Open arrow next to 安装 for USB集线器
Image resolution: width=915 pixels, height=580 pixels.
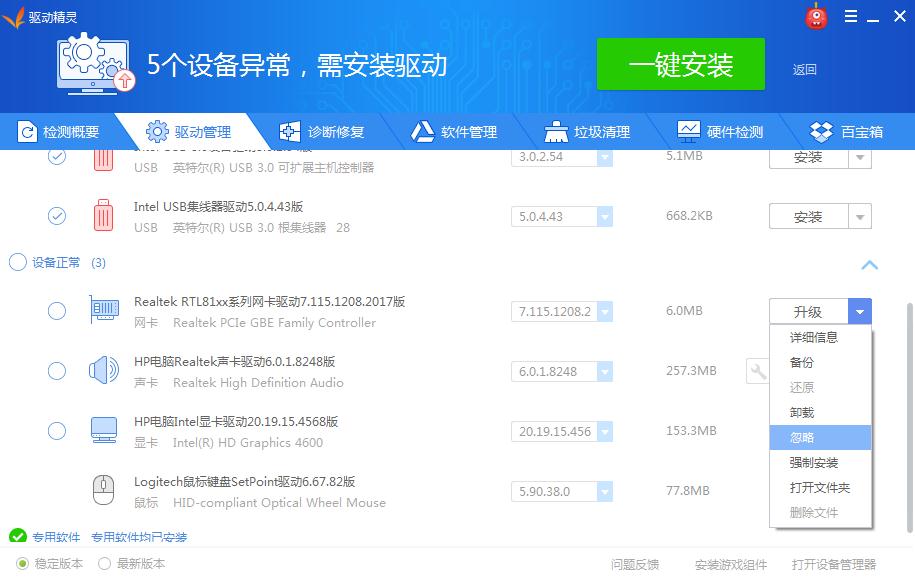pyautogui.click(x=860, y=216)
